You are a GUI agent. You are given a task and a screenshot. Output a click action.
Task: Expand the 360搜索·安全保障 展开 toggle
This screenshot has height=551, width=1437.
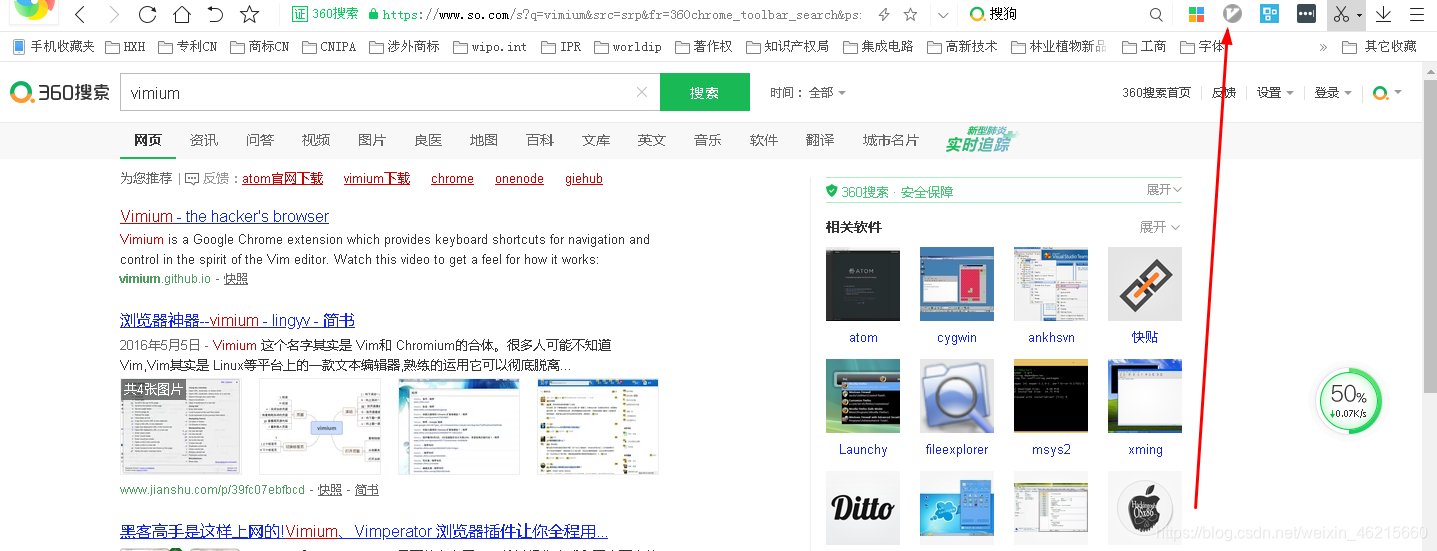click(x=1164, y=190)
